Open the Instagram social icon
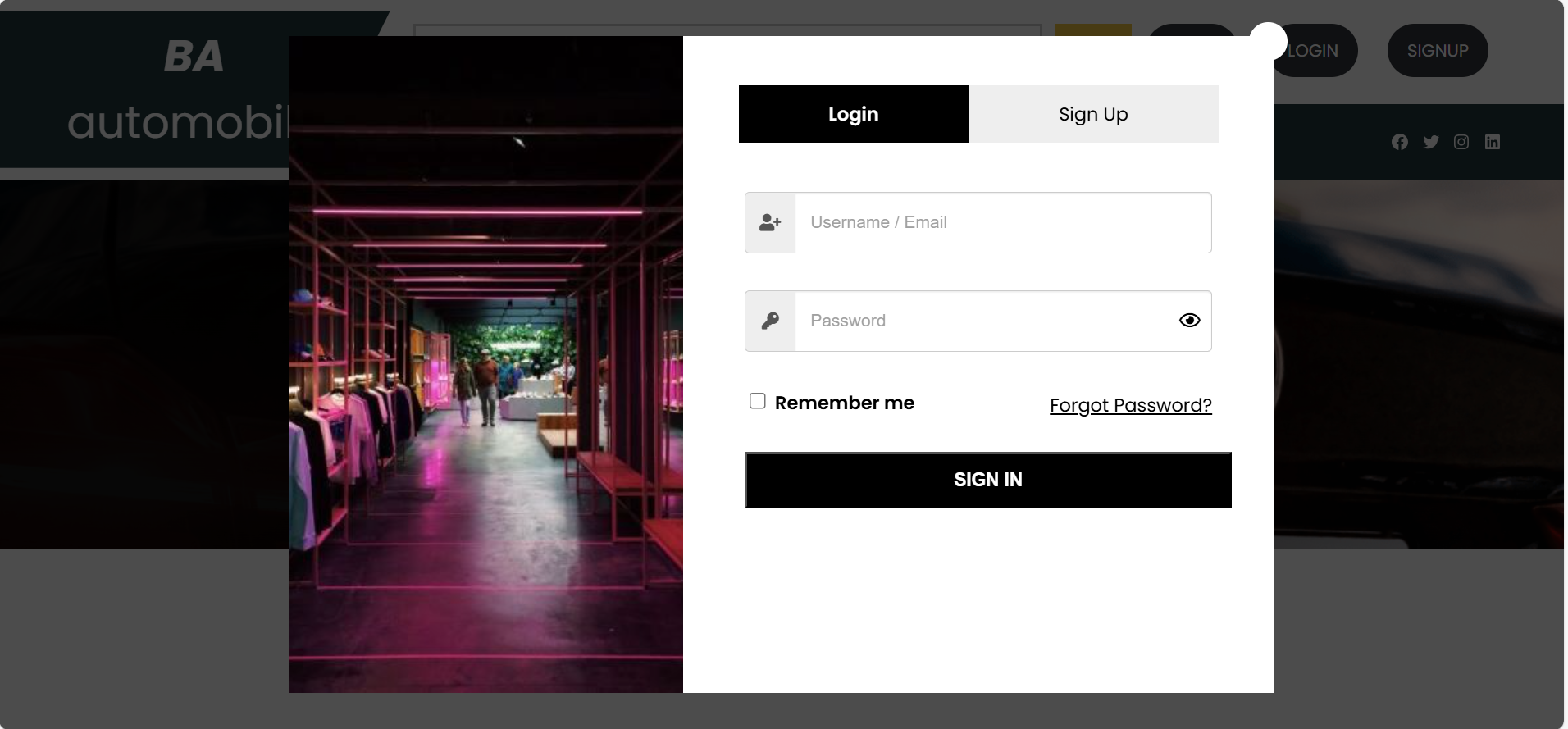 [x=1461, y=142]
